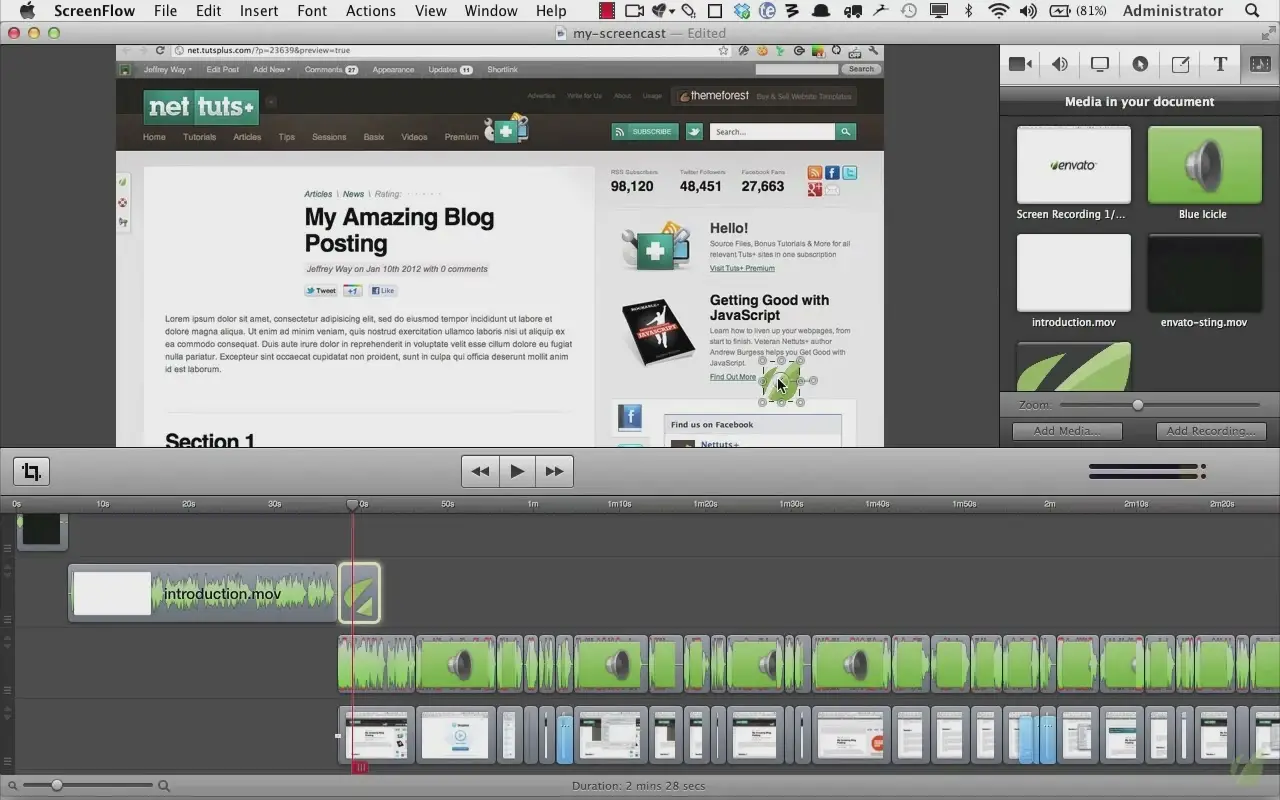Select the introduction.mov clip in timeline
This screenshot has height=800, width=1280.
point(202,594)
